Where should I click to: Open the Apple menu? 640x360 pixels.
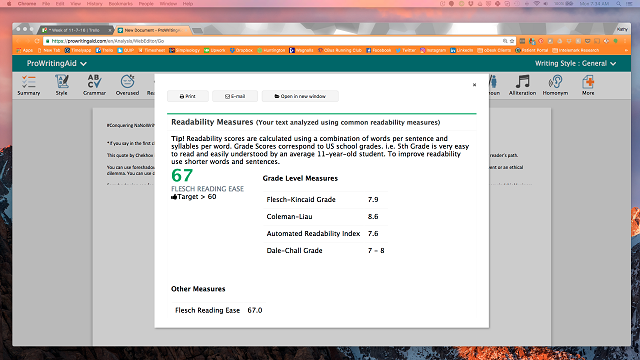[9, 4]
